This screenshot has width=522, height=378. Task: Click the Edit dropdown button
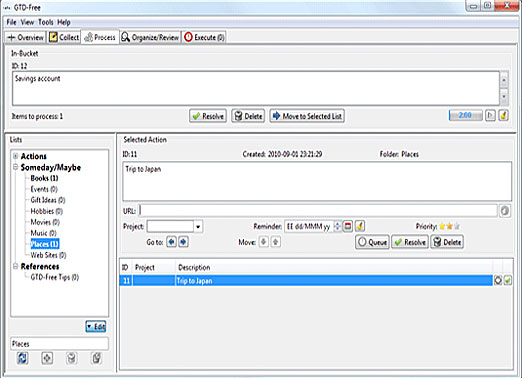[x=96, y=327]
